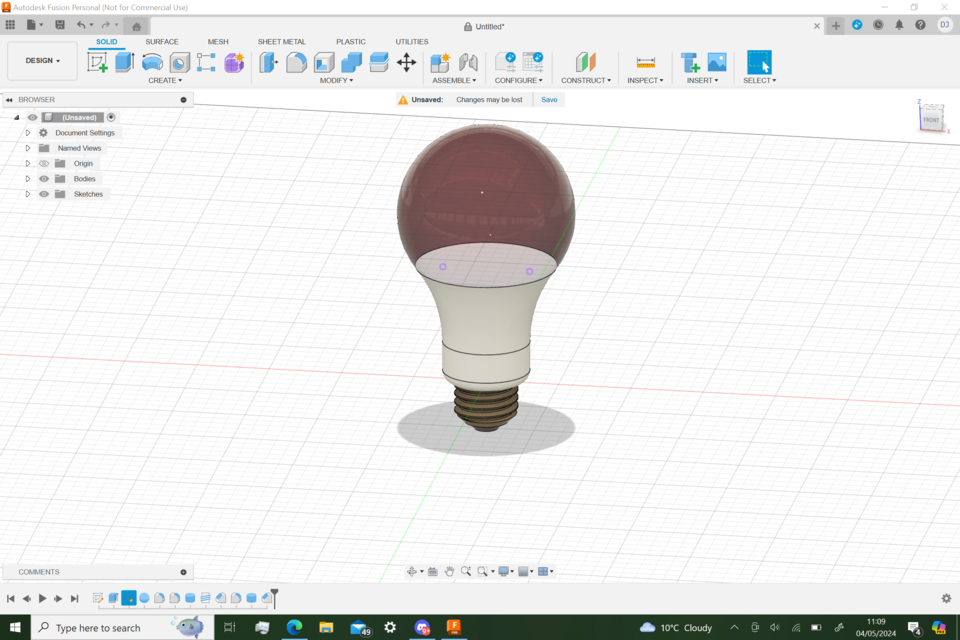Image resolution: width=960 pixels, height=640 pixels.
Task: Select the Extrude tool
Action: 123,63
